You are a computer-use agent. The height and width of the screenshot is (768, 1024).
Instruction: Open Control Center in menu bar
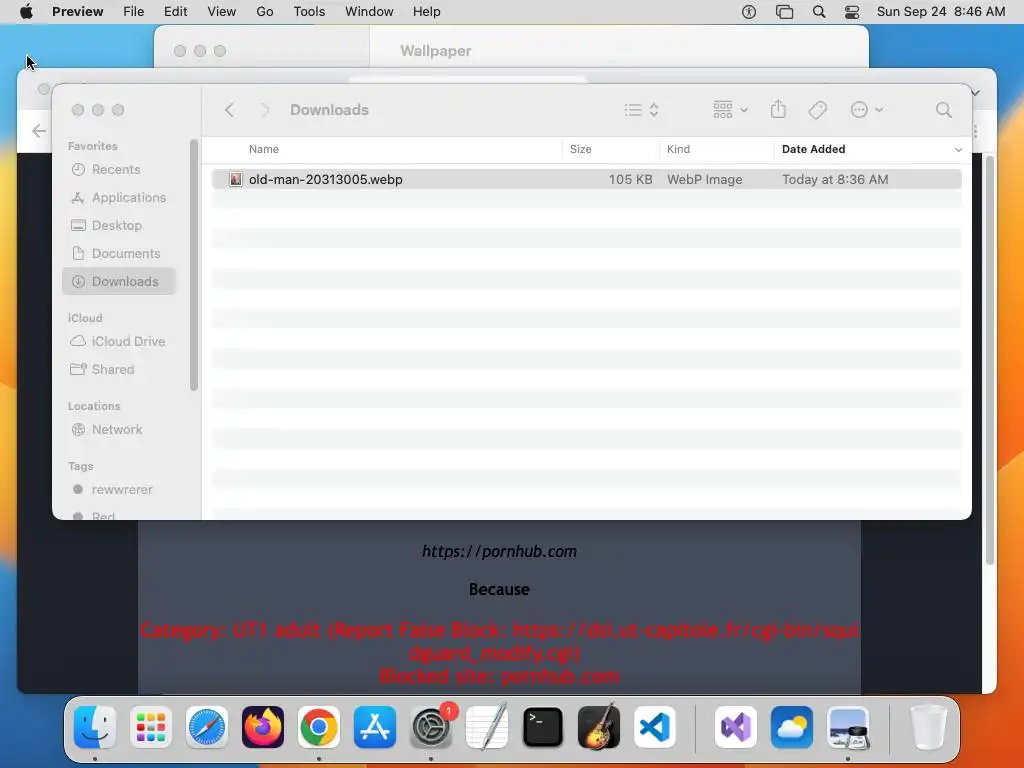(852, 12)
